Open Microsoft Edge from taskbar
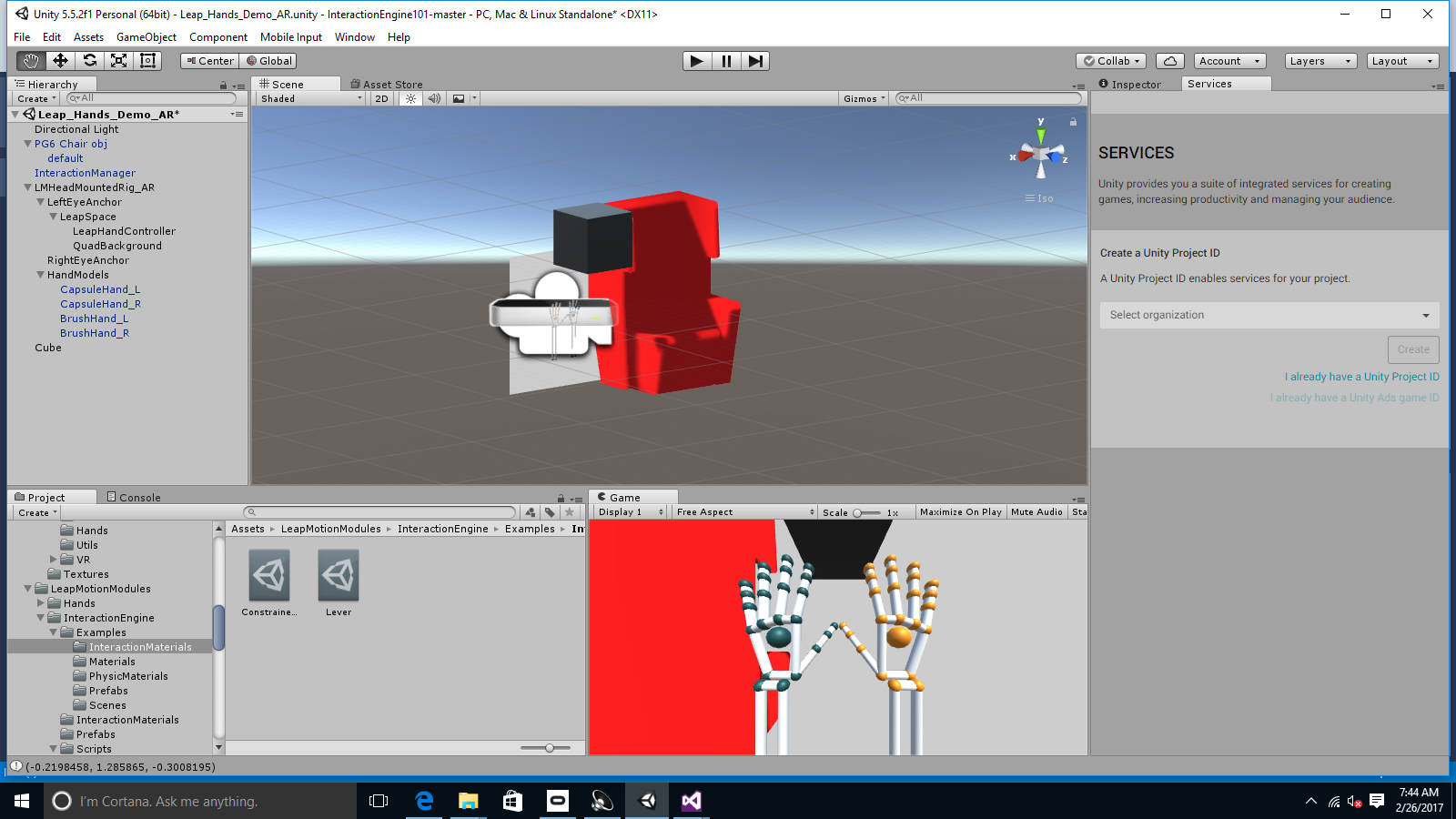 pos(424,801)
